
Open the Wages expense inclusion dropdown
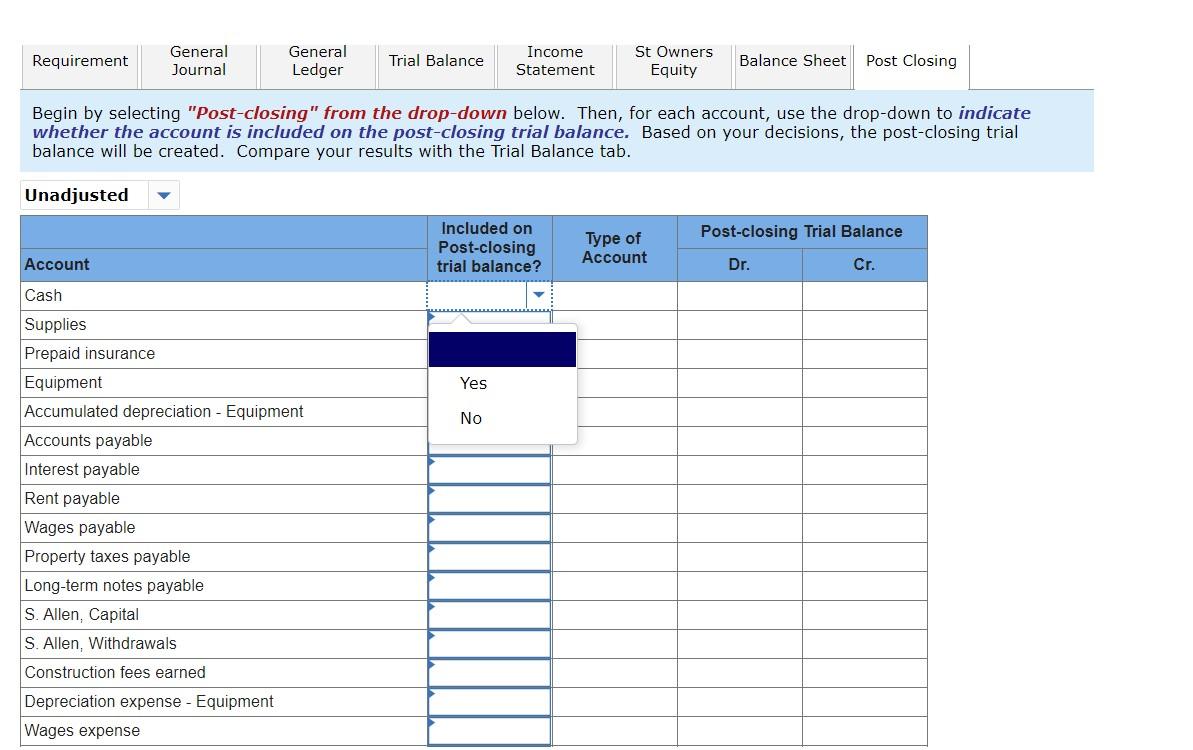[489, 730]
